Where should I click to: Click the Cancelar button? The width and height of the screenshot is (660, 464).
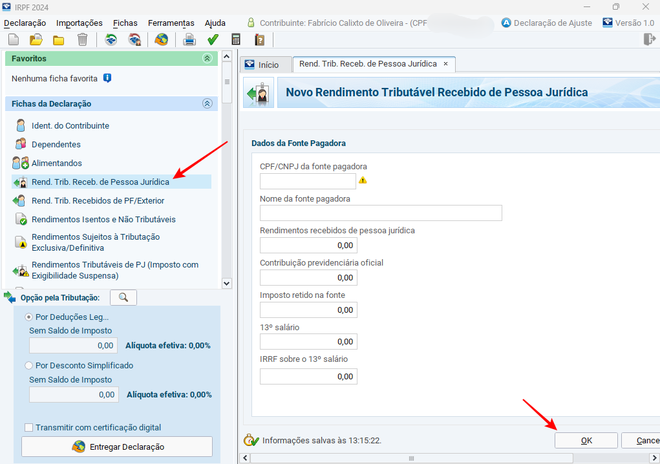(x=641, y=440)
